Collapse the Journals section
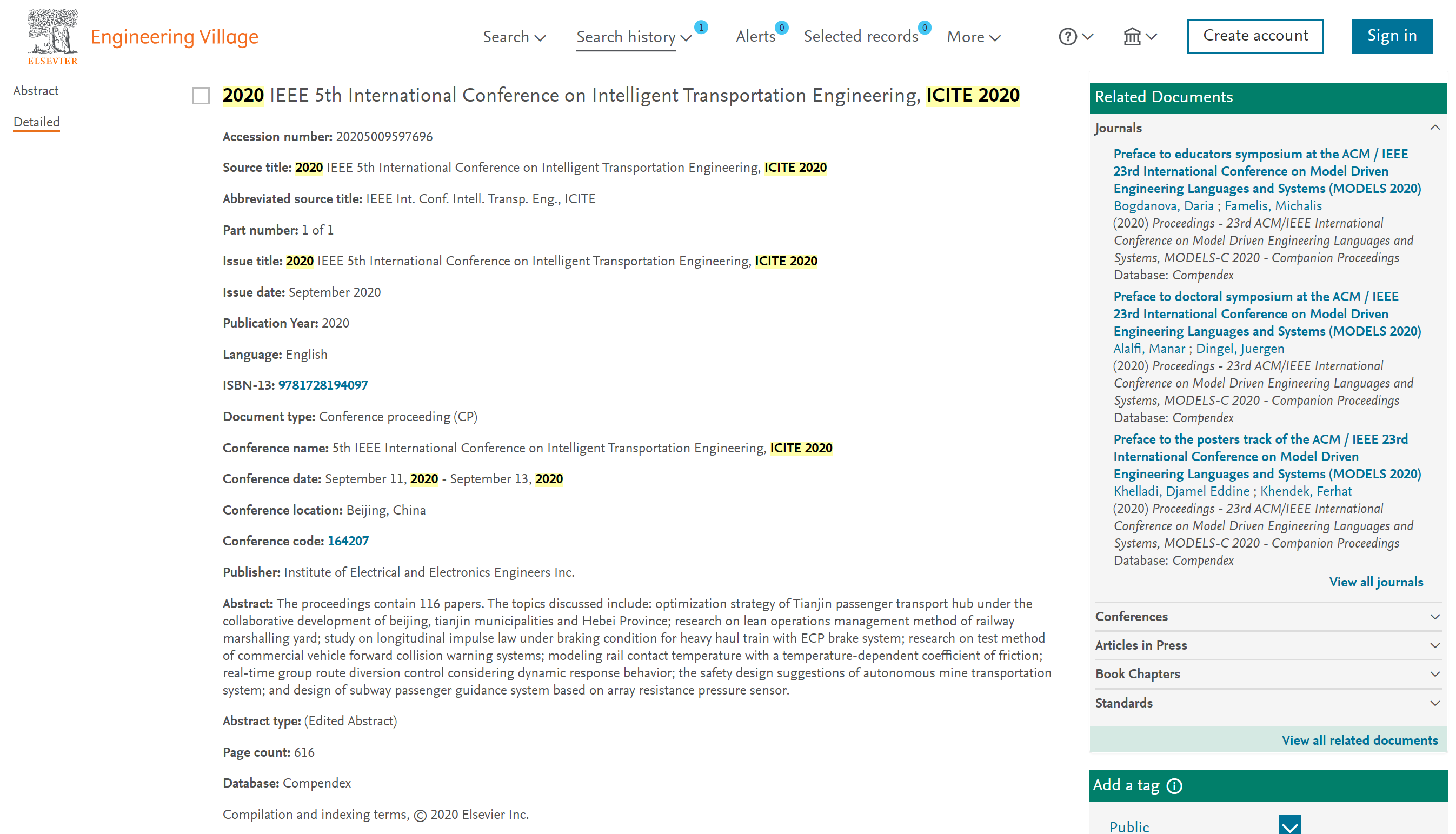Screen dimensions: 1456x834 pos(1435,127)
